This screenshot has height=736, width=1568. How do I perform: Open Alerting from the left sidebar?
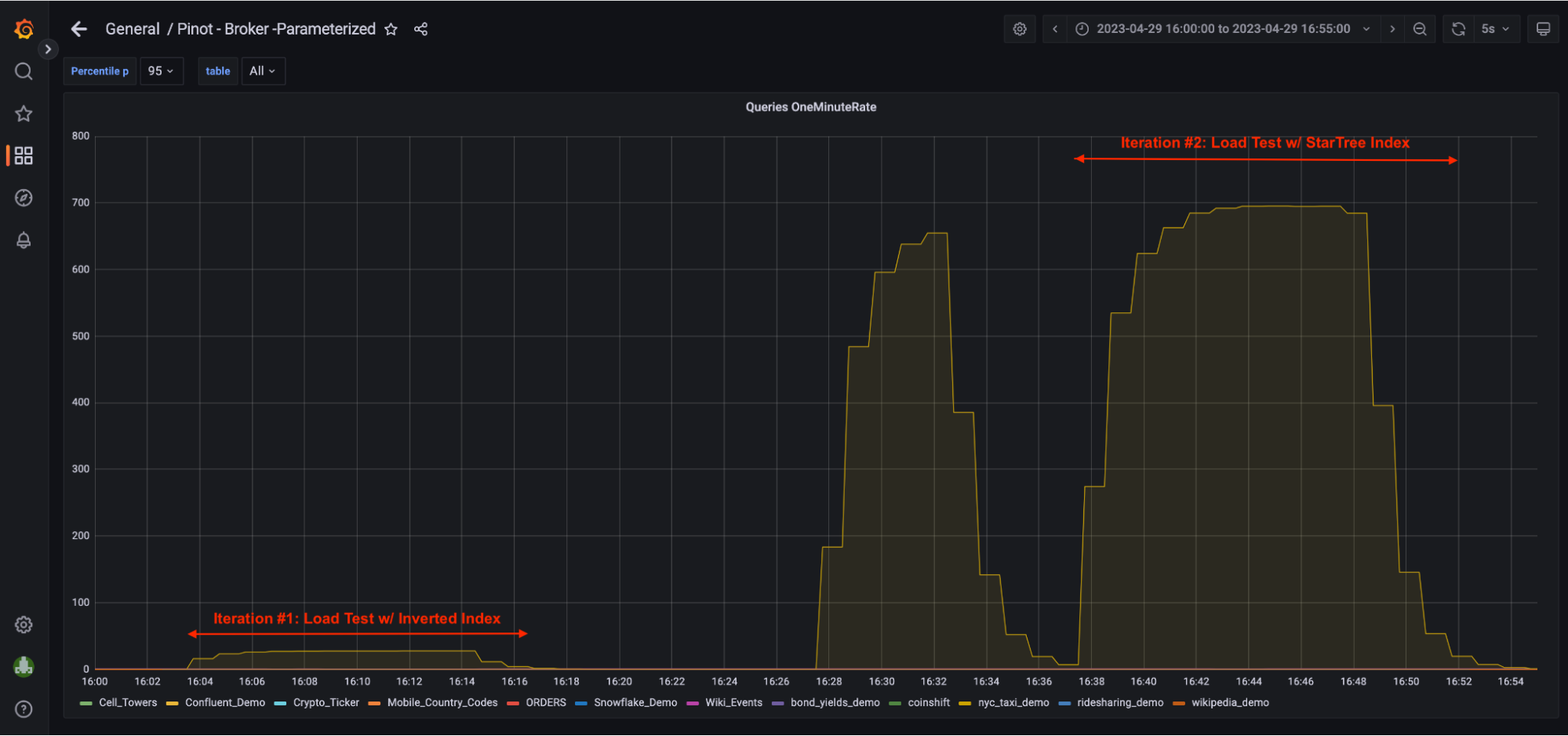pyautogui.click(x=23, y=240)
